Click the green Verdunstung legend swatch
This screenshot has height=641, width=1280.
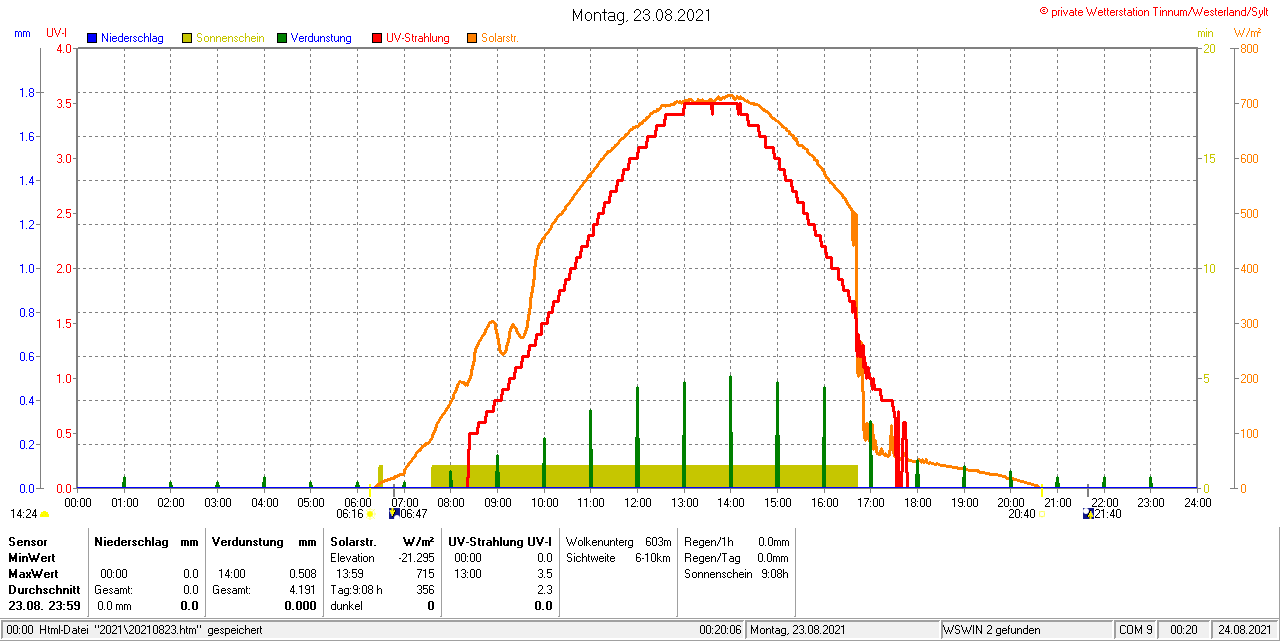282,38
